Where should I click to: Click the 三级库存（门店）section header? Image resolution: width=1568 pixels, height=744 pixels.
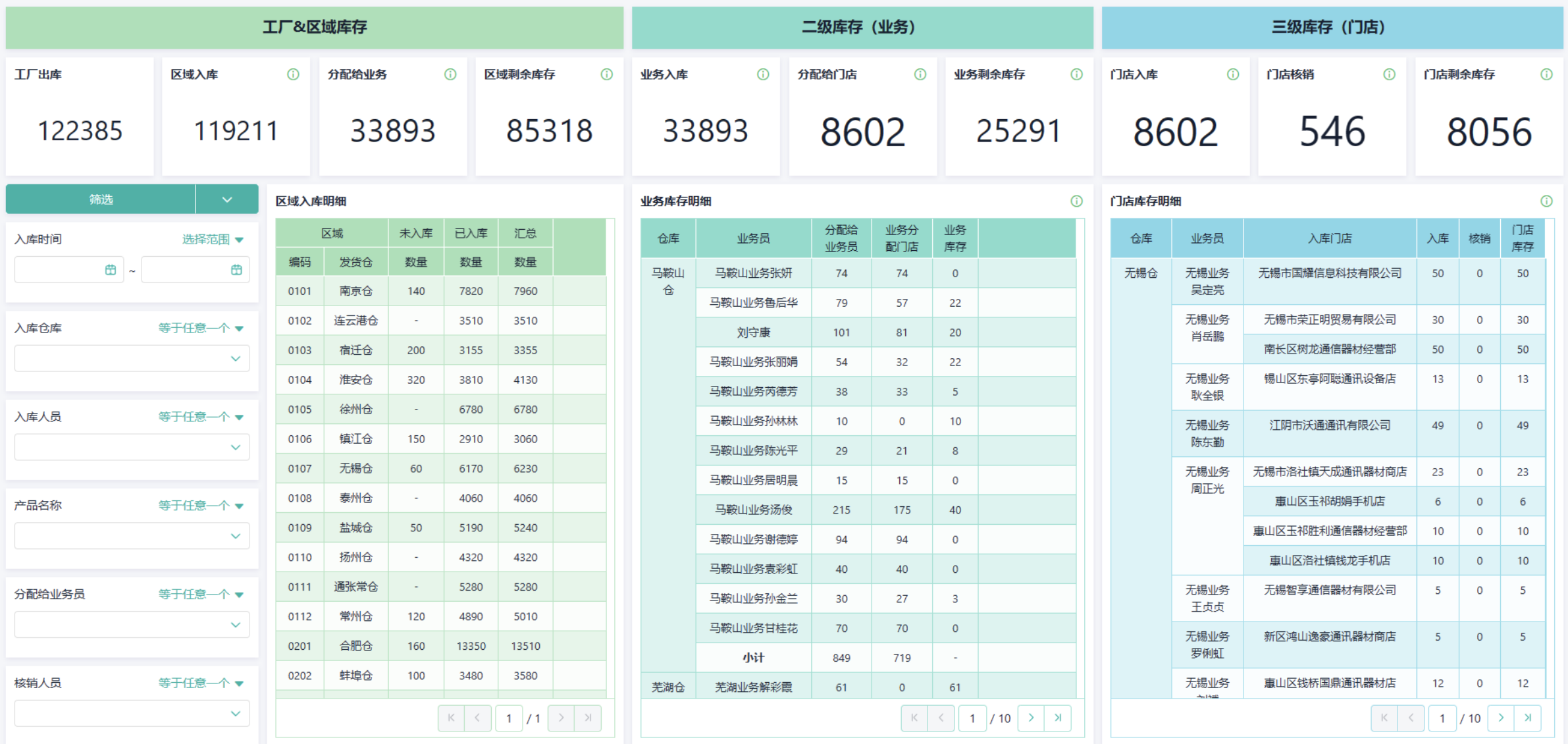point(1332,27)
